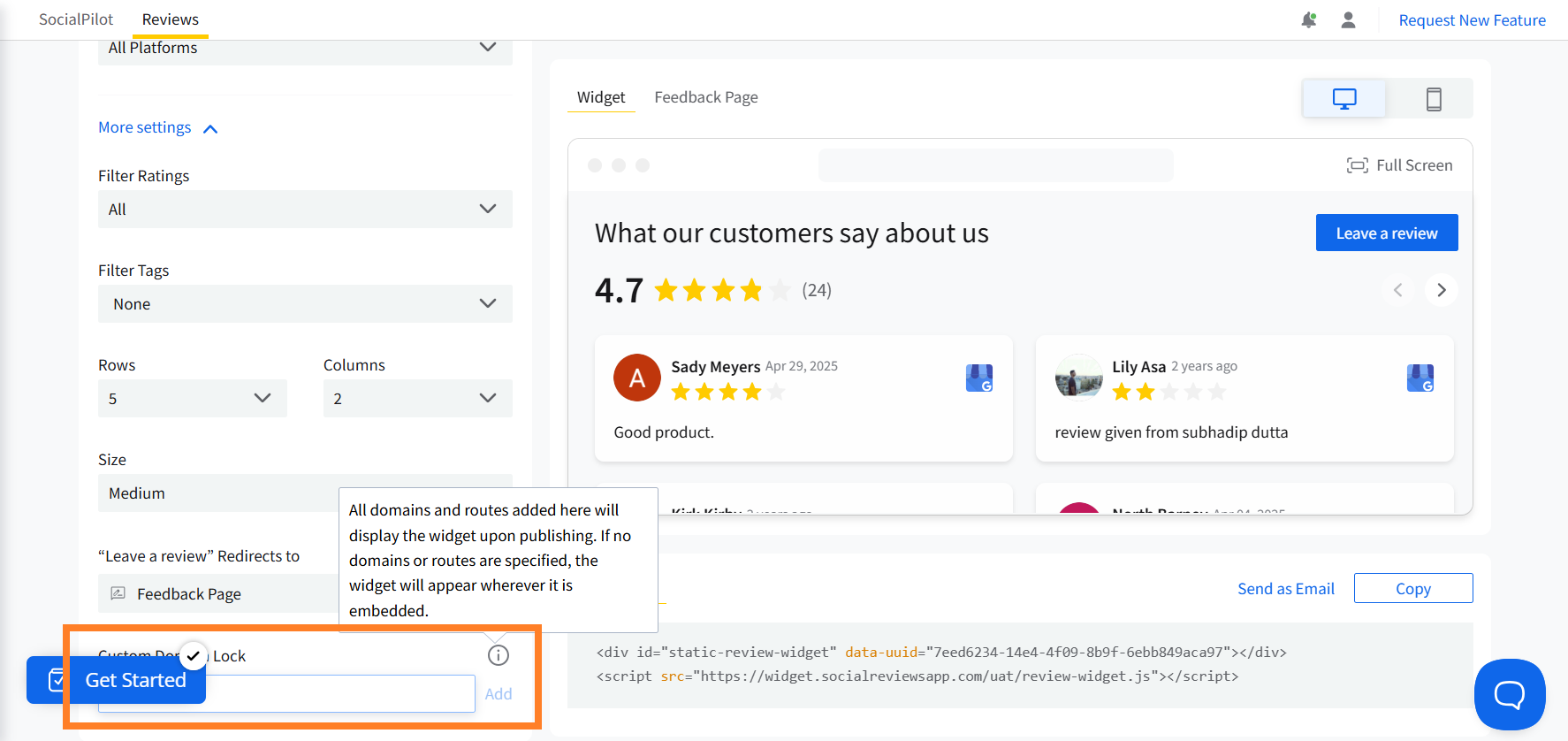The width and height of the screenshot is (1568, 741).
Task: Change the Rows dropdown value
Action: tap(193, 399)
